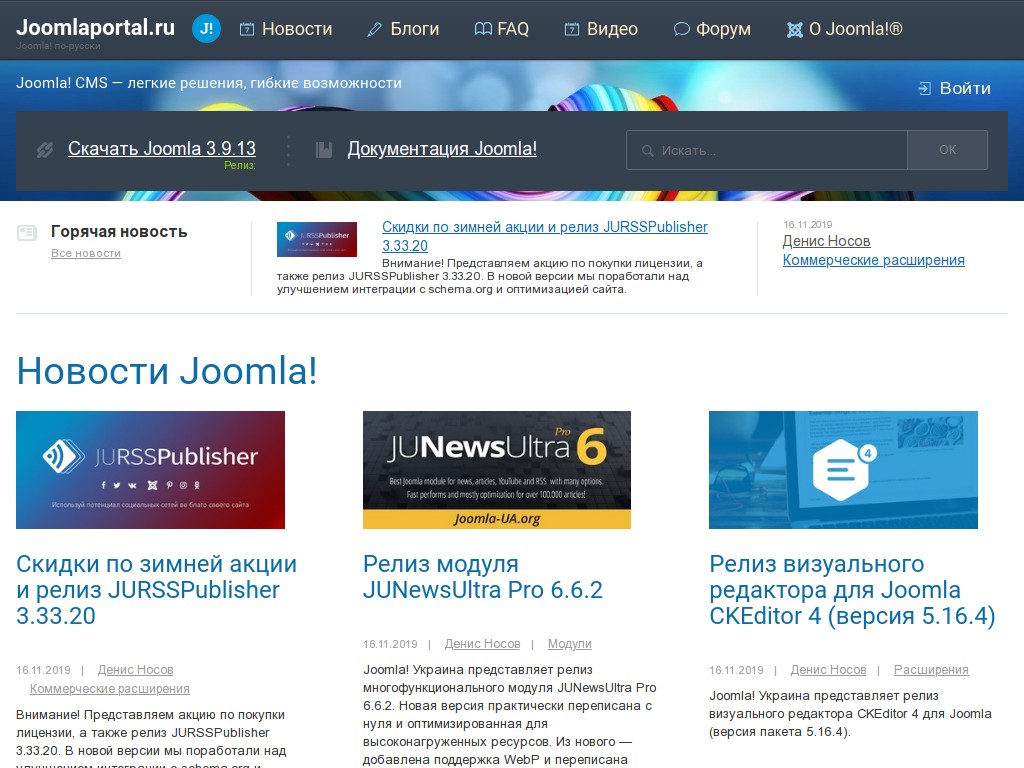Click the round blue J! logo icon
This screenshot has height=768, width=1024.
coord(206,29)
